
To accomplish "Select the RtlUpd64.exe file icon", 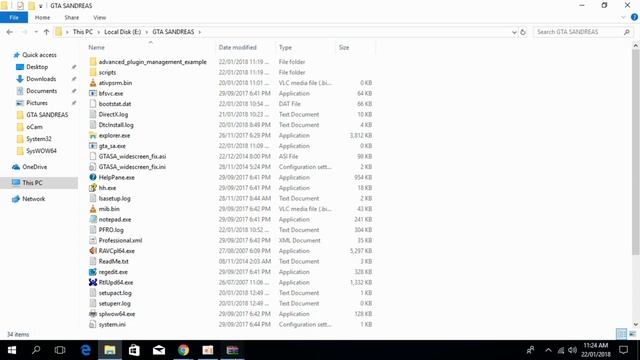I will point(93,282).
